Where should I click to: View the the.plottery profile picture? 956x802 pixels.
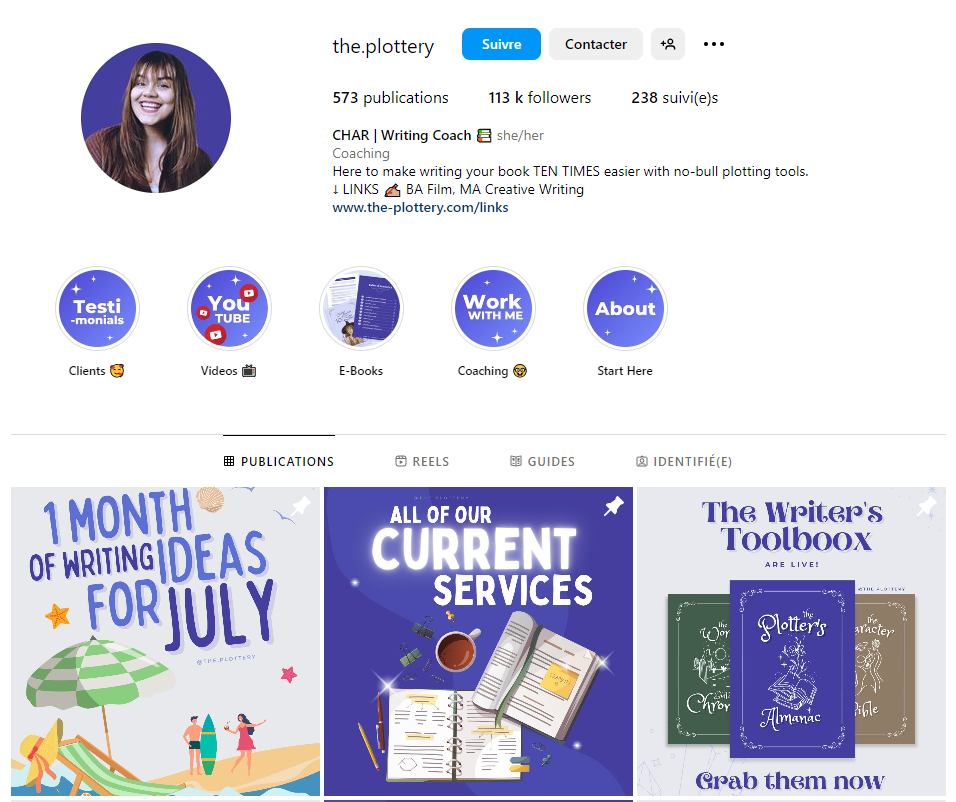click(x=156, y=118)
